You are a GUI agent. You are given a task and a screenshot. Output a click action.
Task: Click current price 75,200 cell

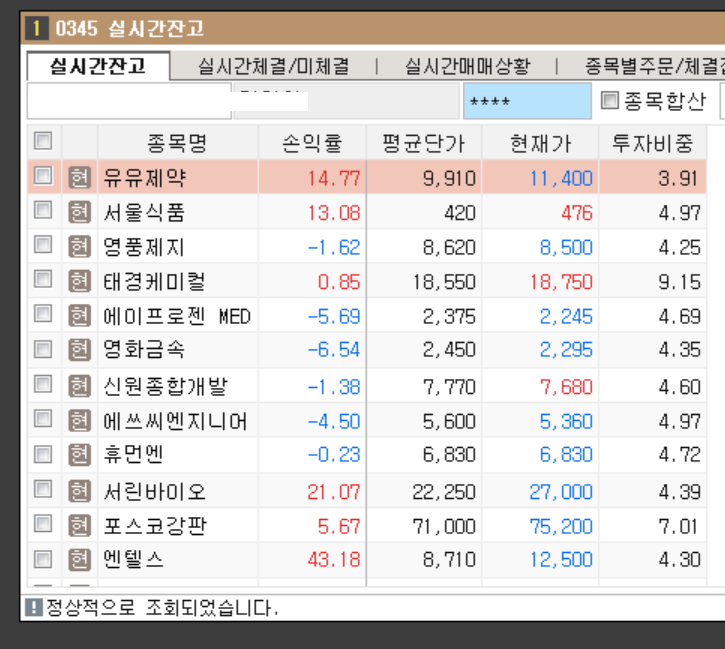point(541,526)
